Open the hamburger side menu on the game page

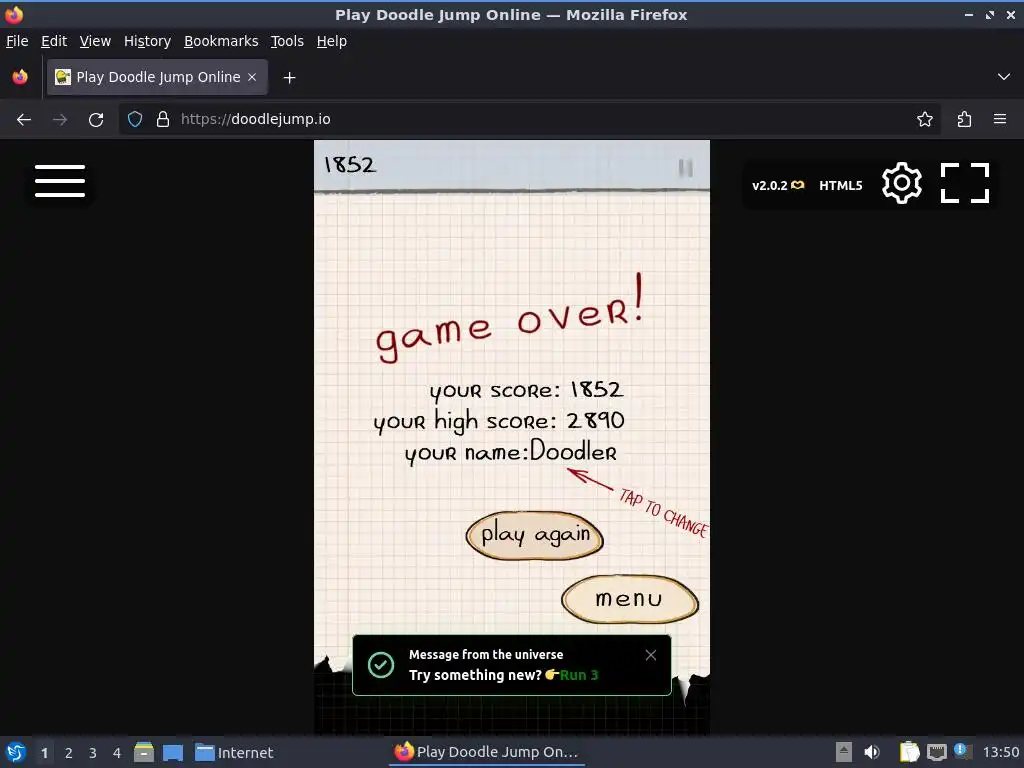pyautogui.click(x=60, y=181)
